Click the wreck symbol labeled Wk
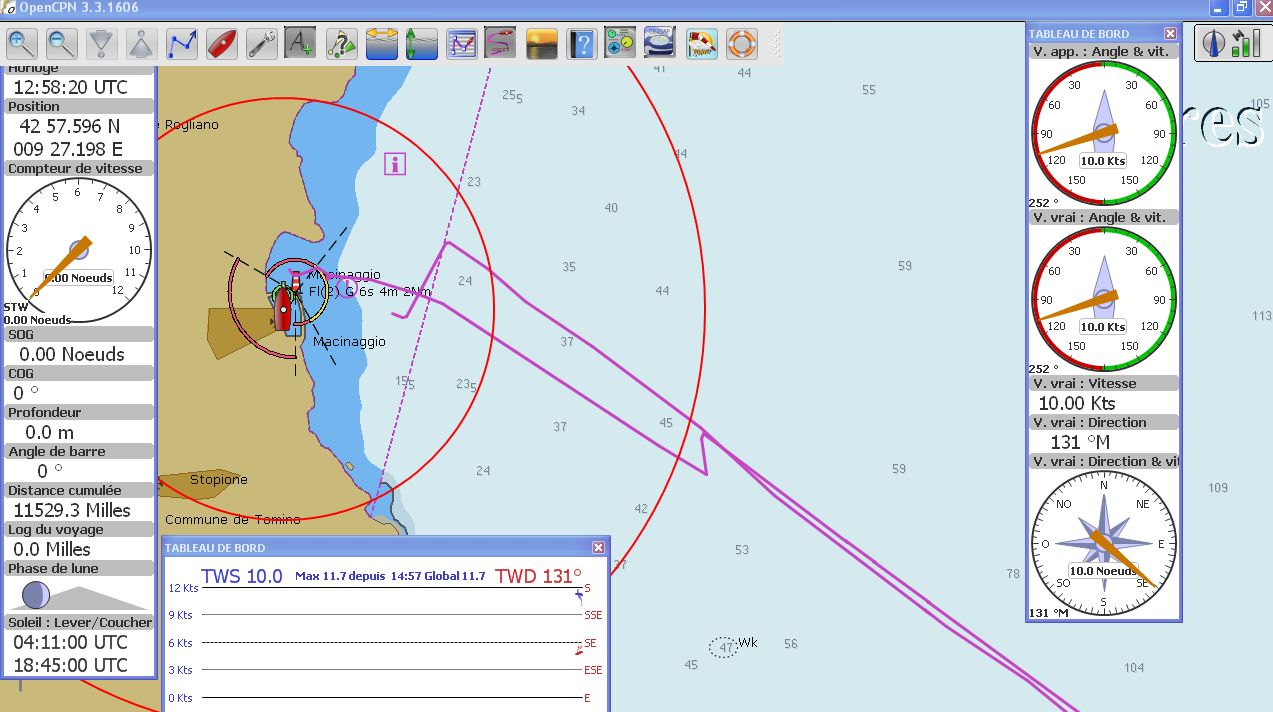 tap(726, 648)
